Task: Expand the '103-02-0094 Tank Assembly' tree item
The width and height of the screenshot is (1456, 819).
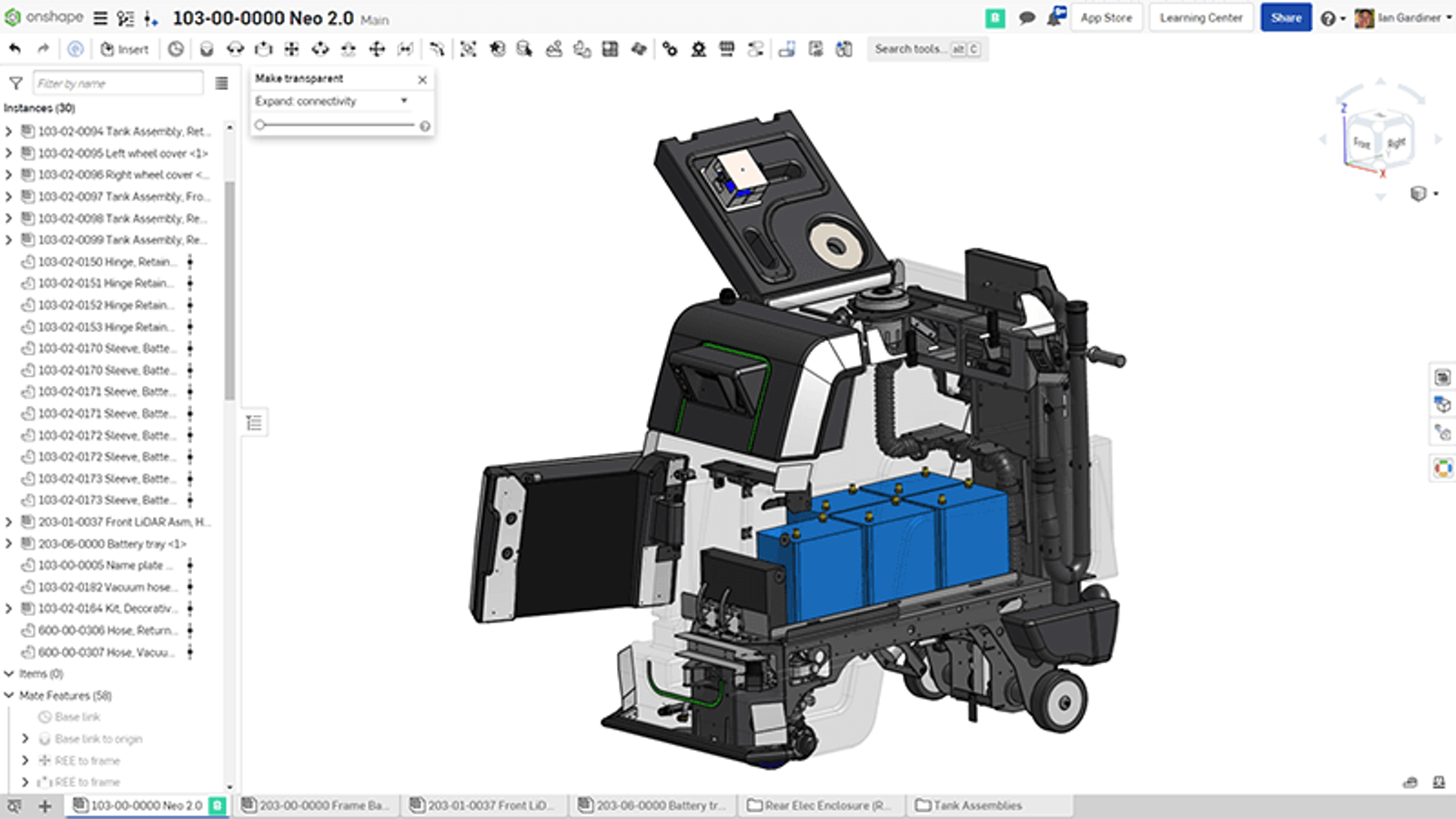Action: [x=9, y=131]
